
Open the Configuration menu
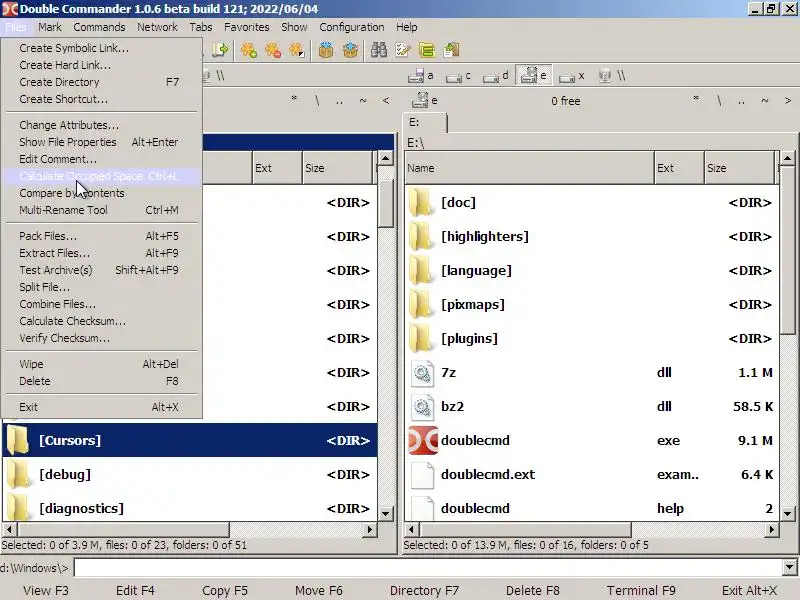coord(352,27)
